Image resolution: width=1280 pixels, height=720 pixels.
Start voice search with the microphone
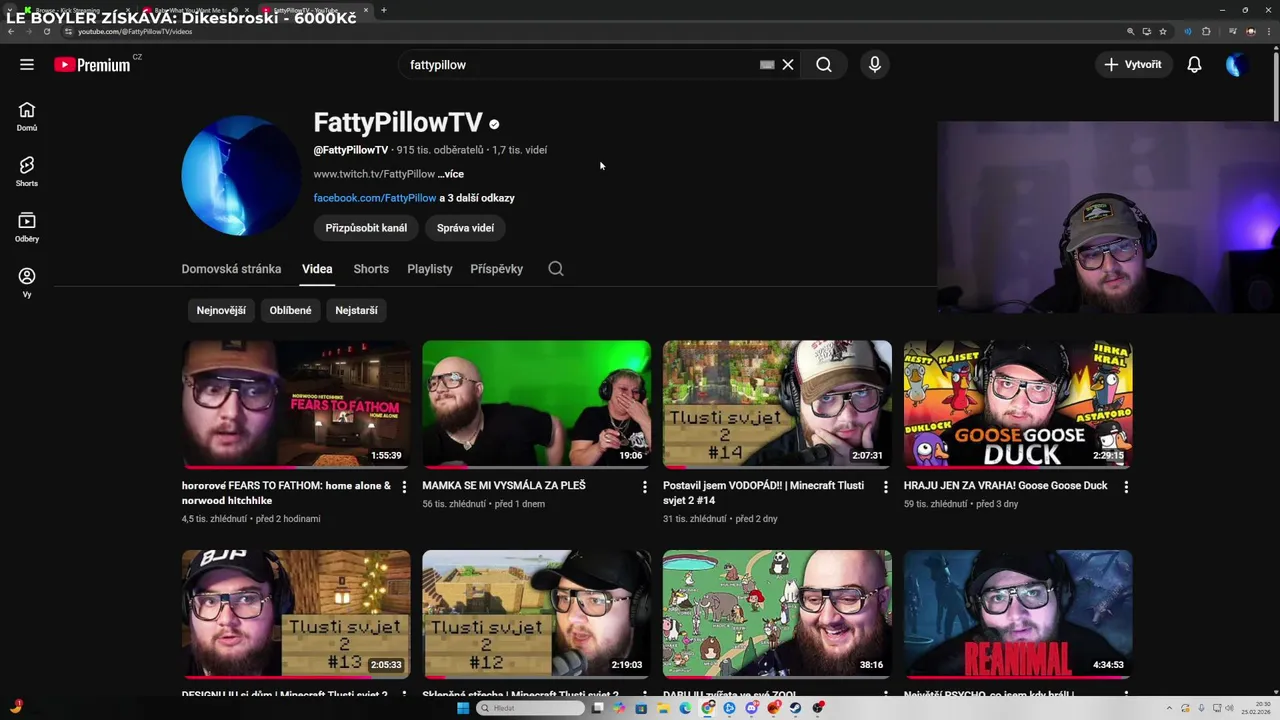pyautogui.click(x=875, y=65)
